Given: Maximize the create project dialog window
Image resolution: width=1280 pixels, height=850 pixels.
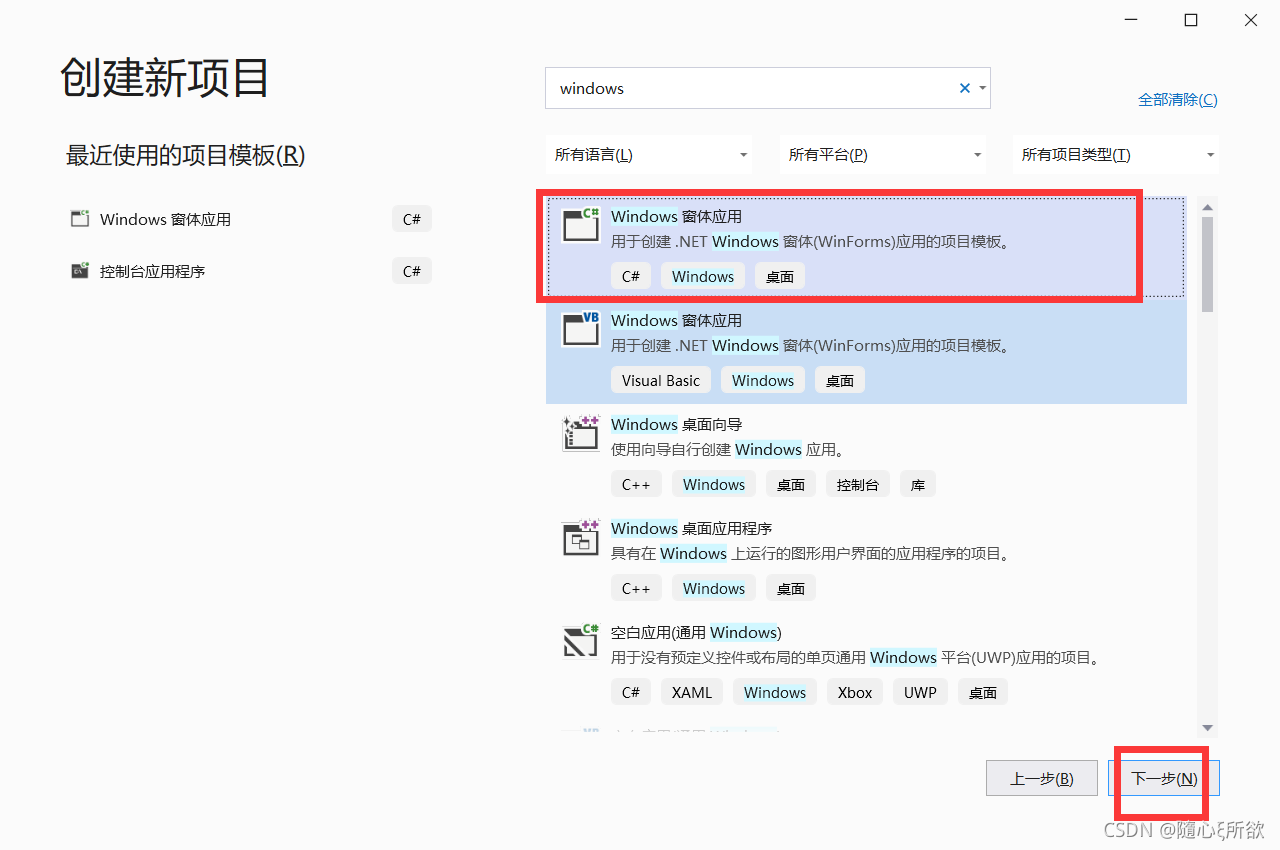Looking at the screenshot, I should pos(1191,20).
